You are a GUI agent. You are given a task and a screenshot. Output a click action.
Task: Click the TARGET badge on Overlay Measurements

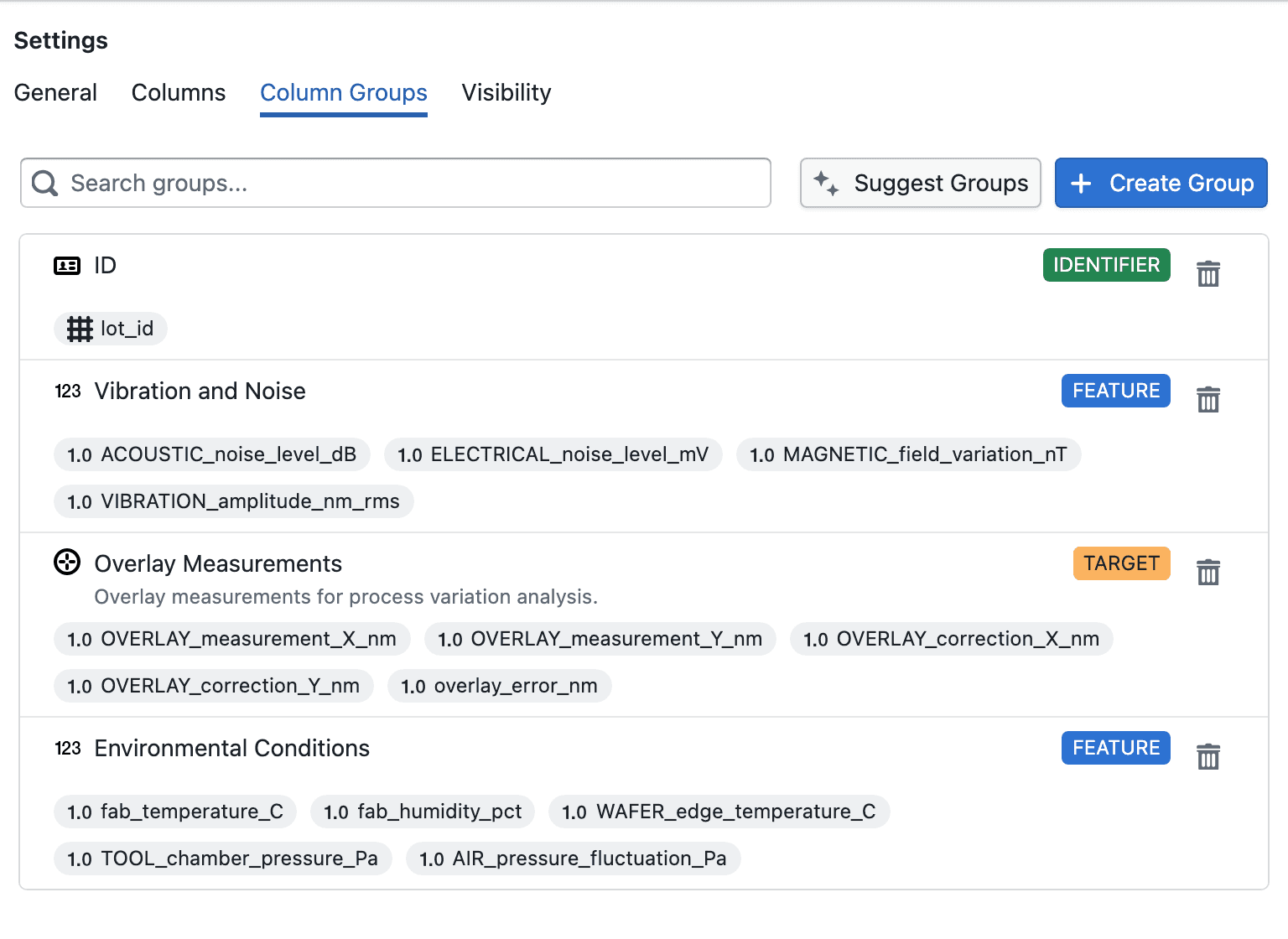coord(1121,563)
